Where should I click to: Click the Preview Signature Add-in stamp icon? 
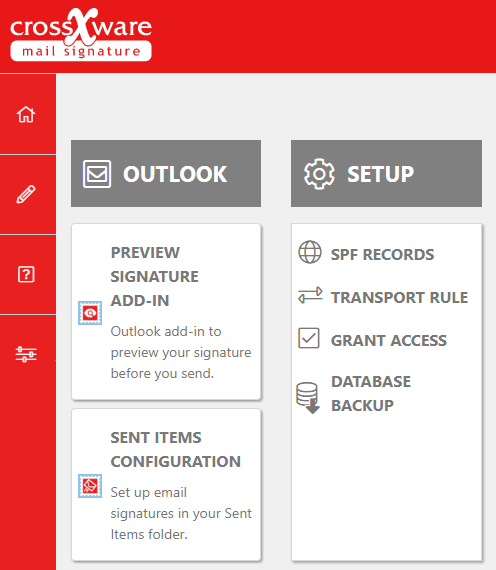pos(90,313)
